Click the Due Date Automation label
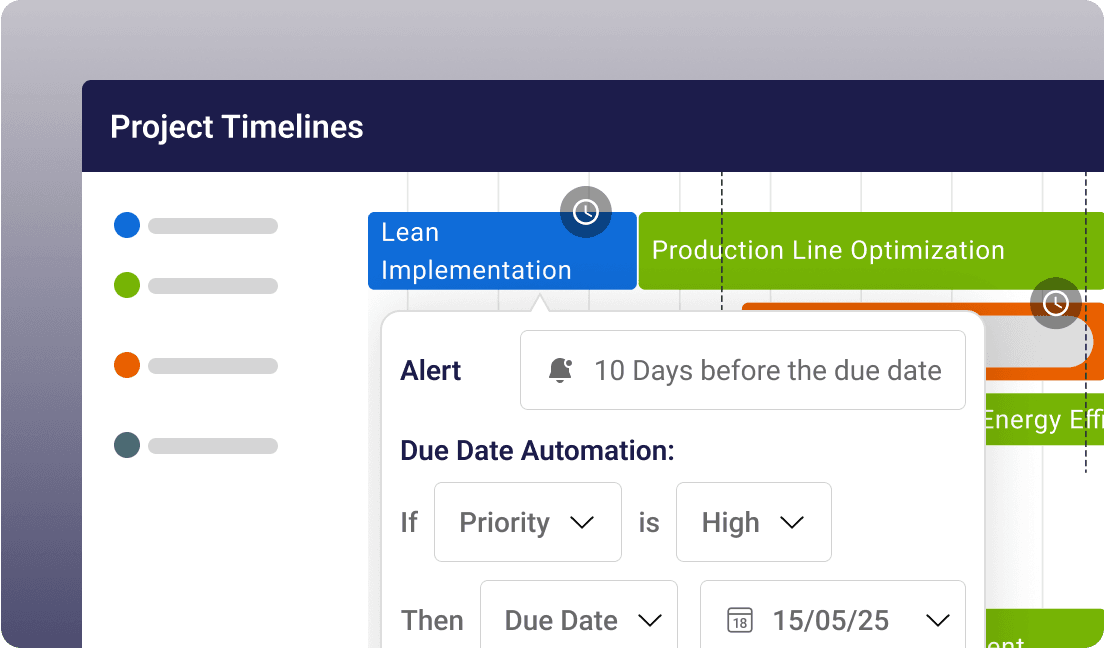The image size is (1104, 648). click(x=537, y=450)
